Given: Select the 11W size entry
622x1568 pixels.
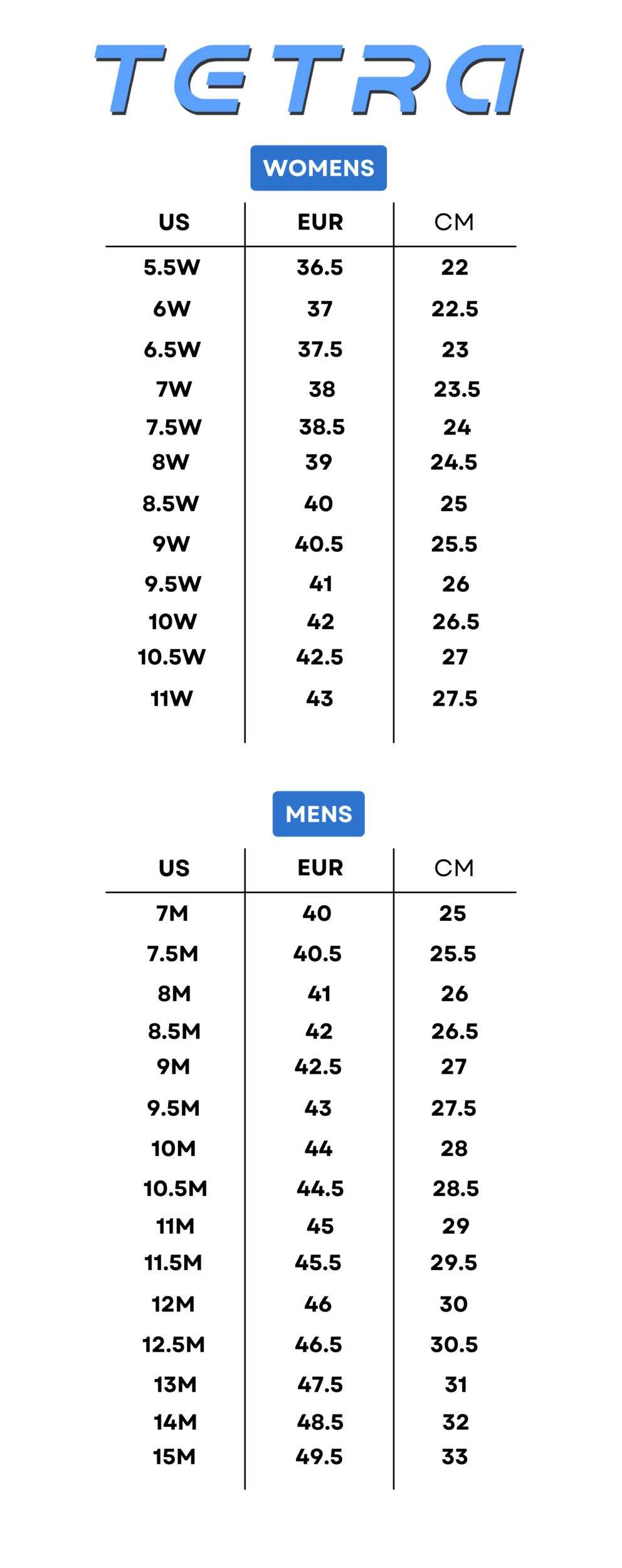Looking at the screenshot, I should click(x=171, y=698).
